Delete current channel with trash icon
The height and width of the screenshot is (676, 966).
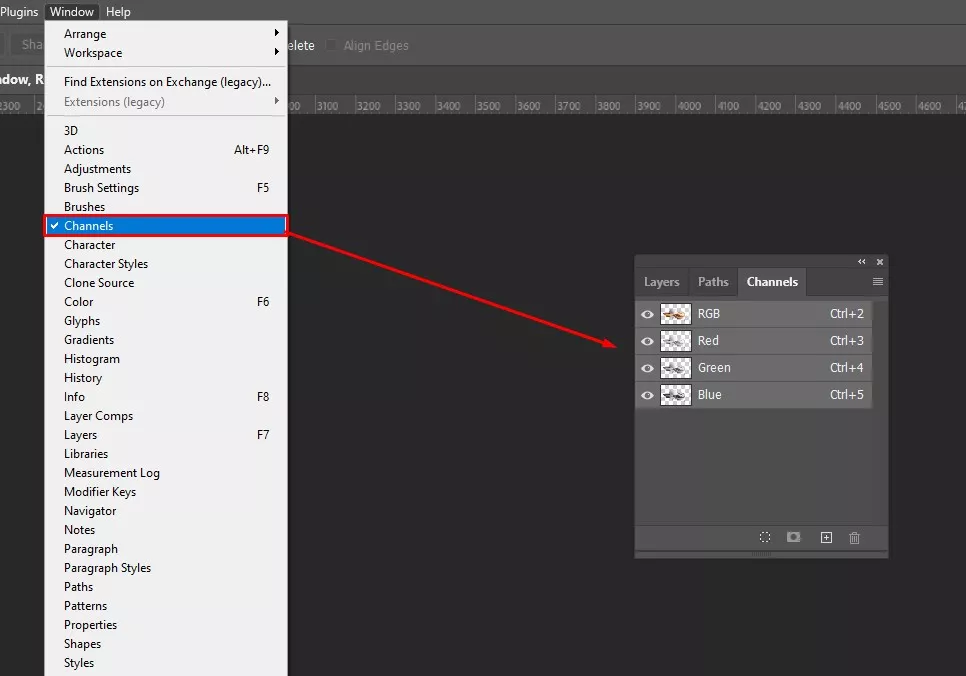tap(854, 537)
